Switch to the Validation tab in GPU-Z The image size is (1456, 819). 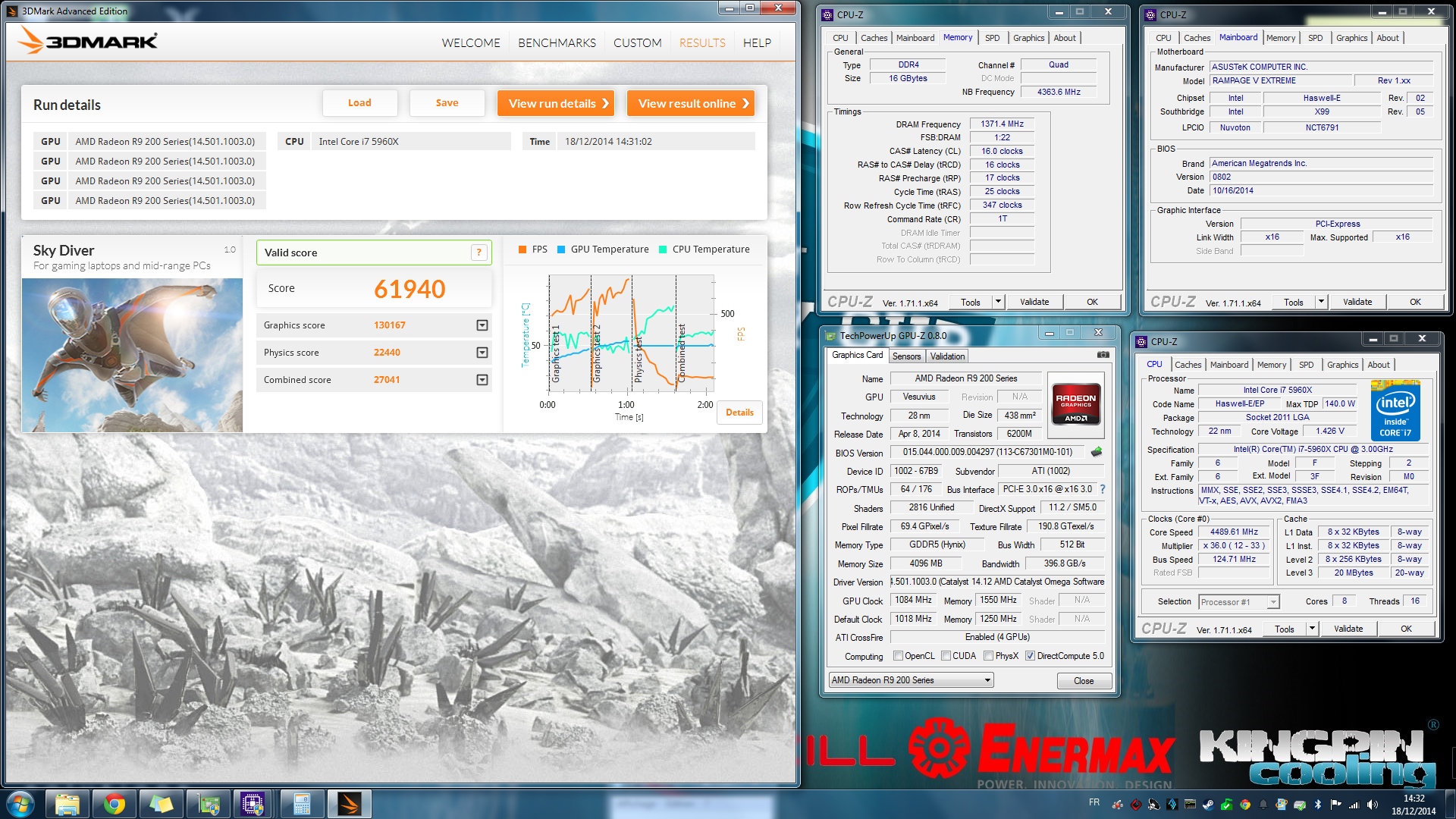[947, 356]
